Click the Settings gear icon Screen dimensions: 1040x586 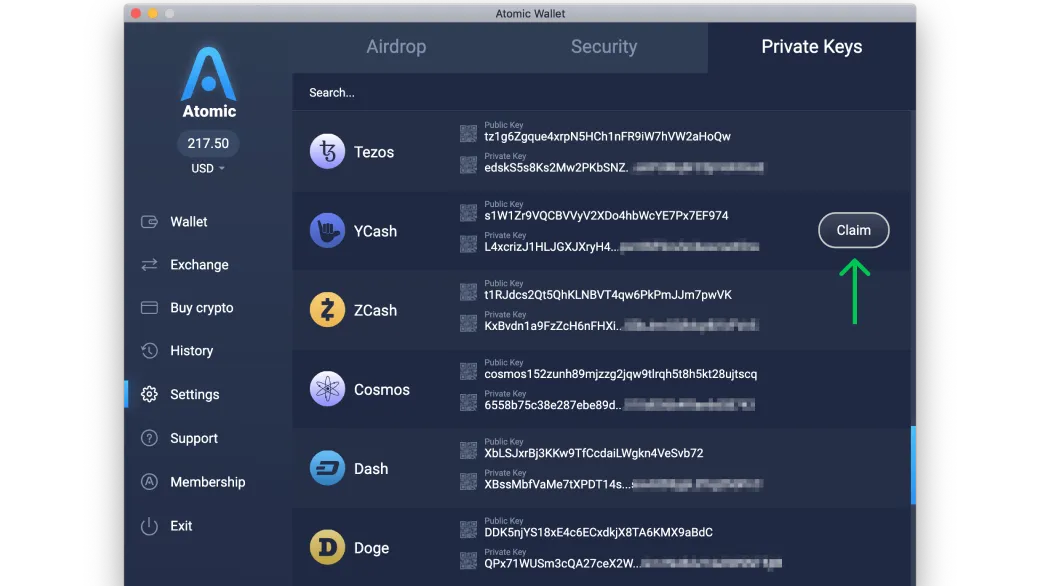149,394
